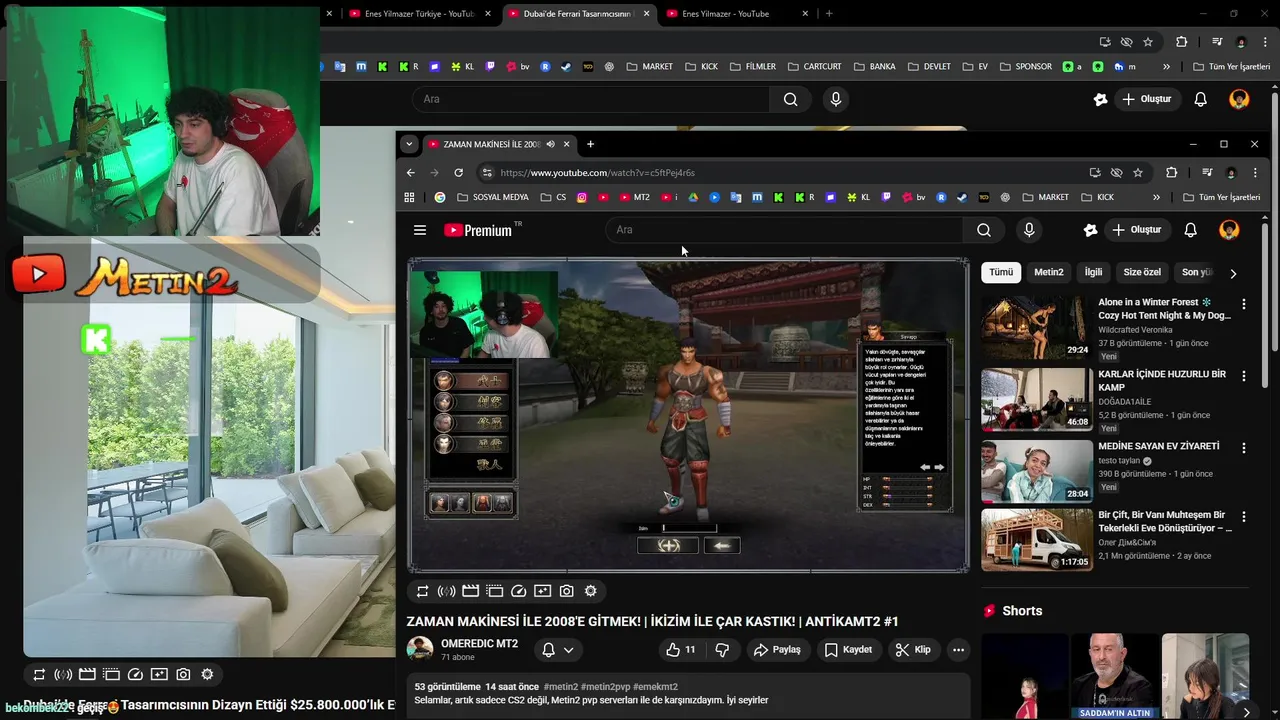
Task: Toggle the picture-in-picture sparkle icon under video
Action: coord(543,591)
